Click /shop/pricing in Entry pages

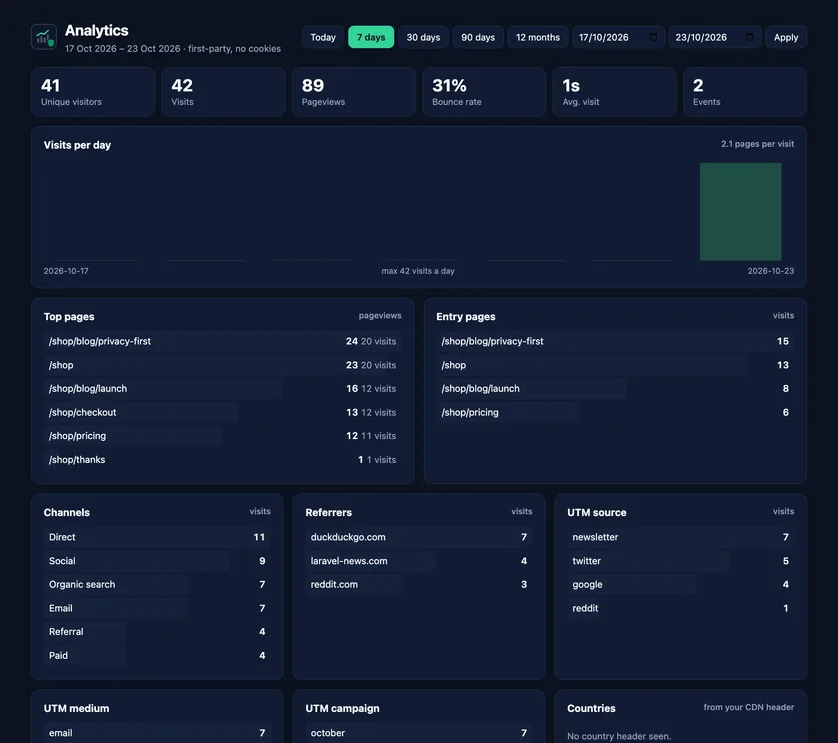point(615,412)
